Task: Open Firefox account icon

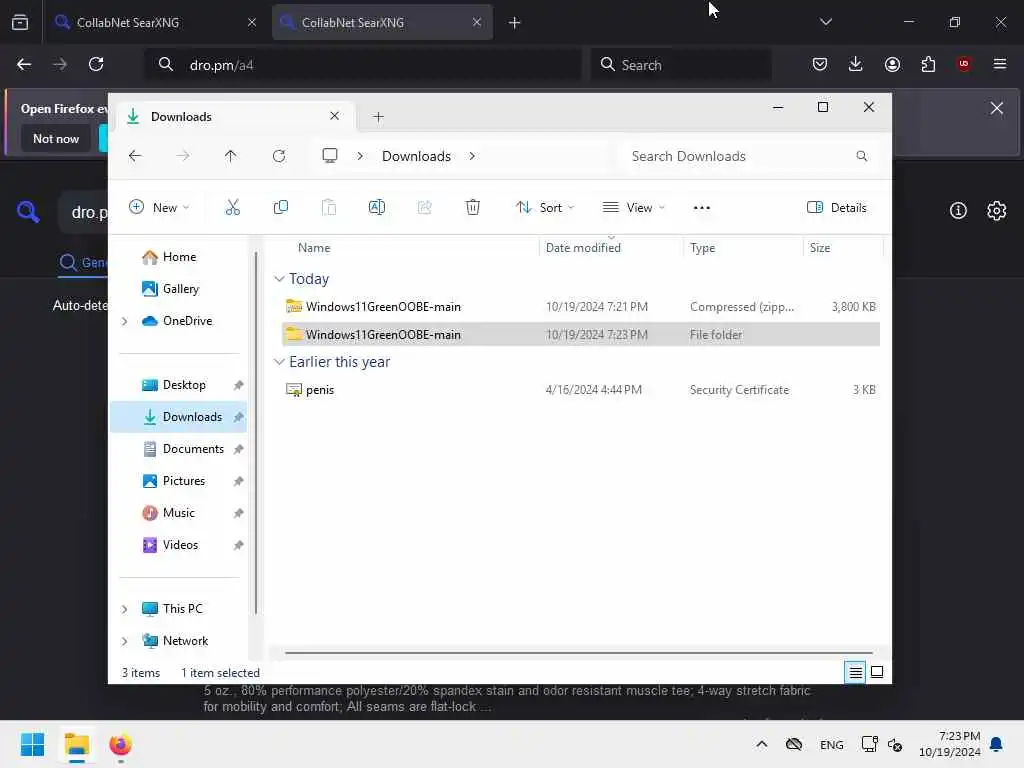Action: pos(892,64)
